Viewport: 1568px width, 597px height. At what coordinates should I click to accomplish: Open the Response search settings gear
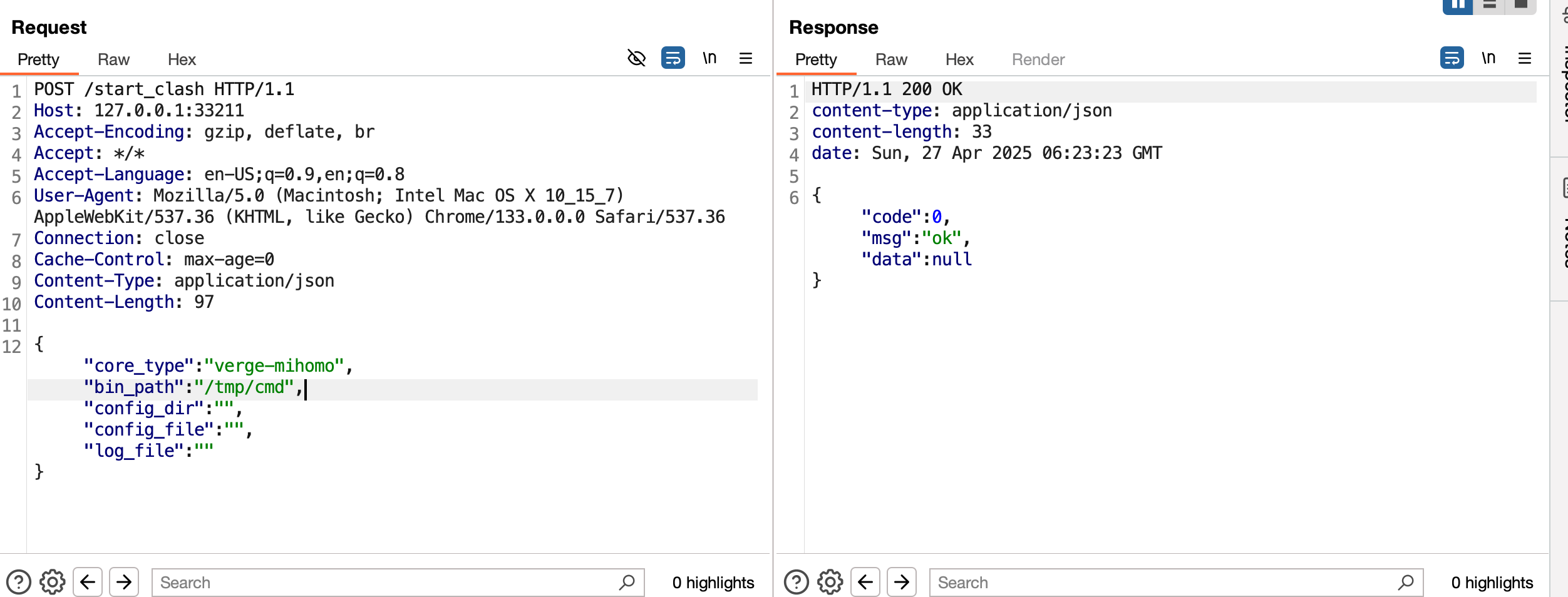click(x=830, y=582)
